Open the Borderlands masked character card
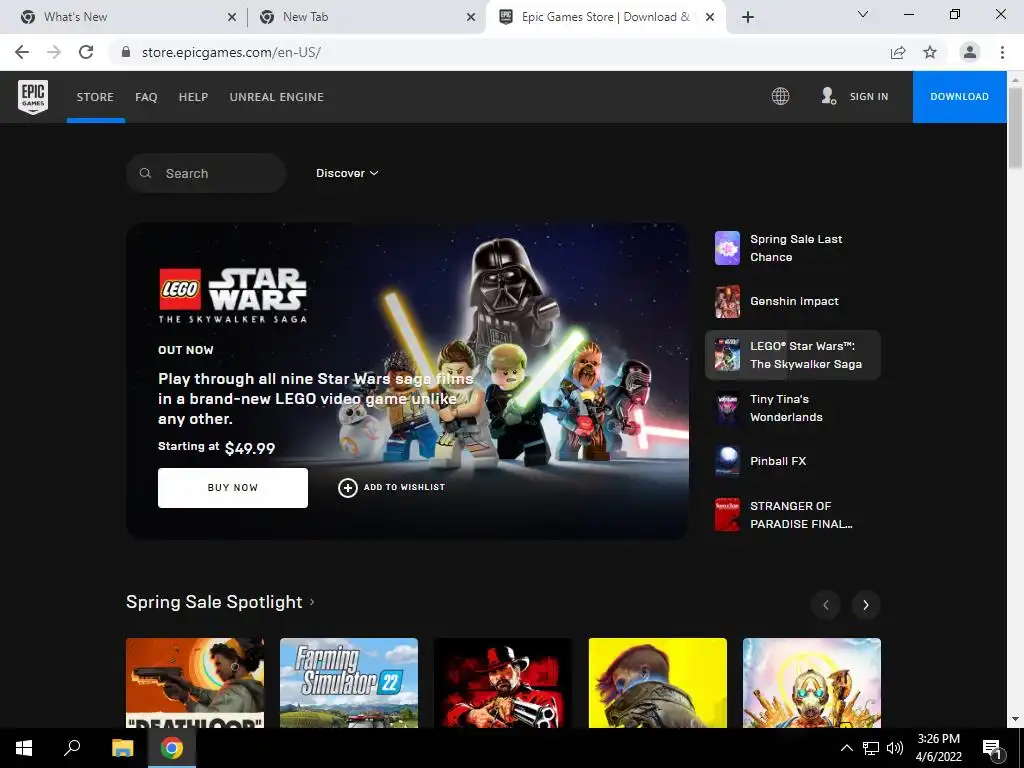 pyautogui.click(x=812, y=682)
